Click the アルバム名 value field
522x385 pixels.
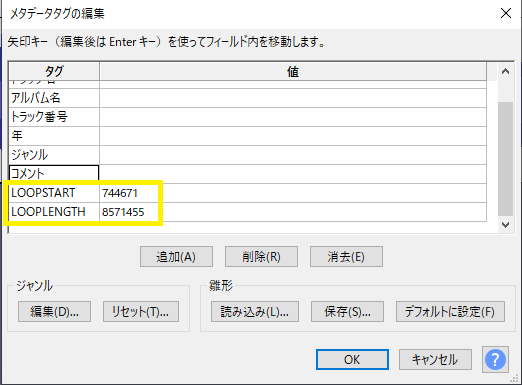click(x=293, y=98)
